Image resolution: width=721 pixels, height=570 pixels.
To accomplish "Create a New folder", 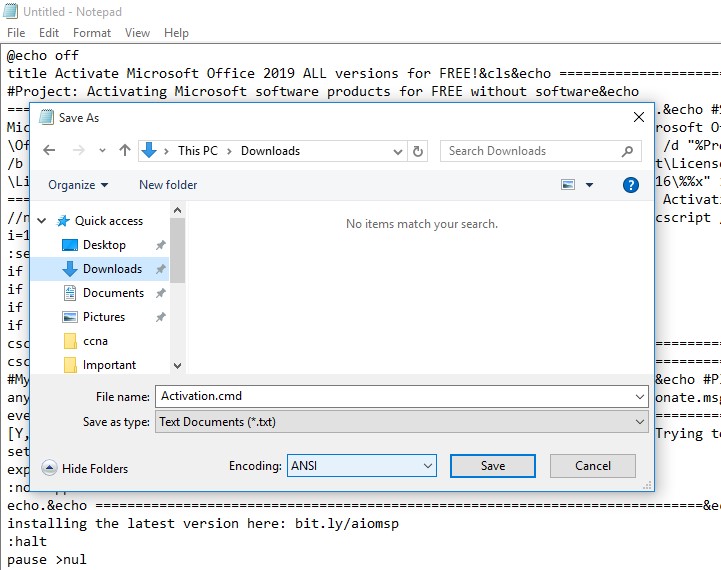I will [x=168, y=185].
